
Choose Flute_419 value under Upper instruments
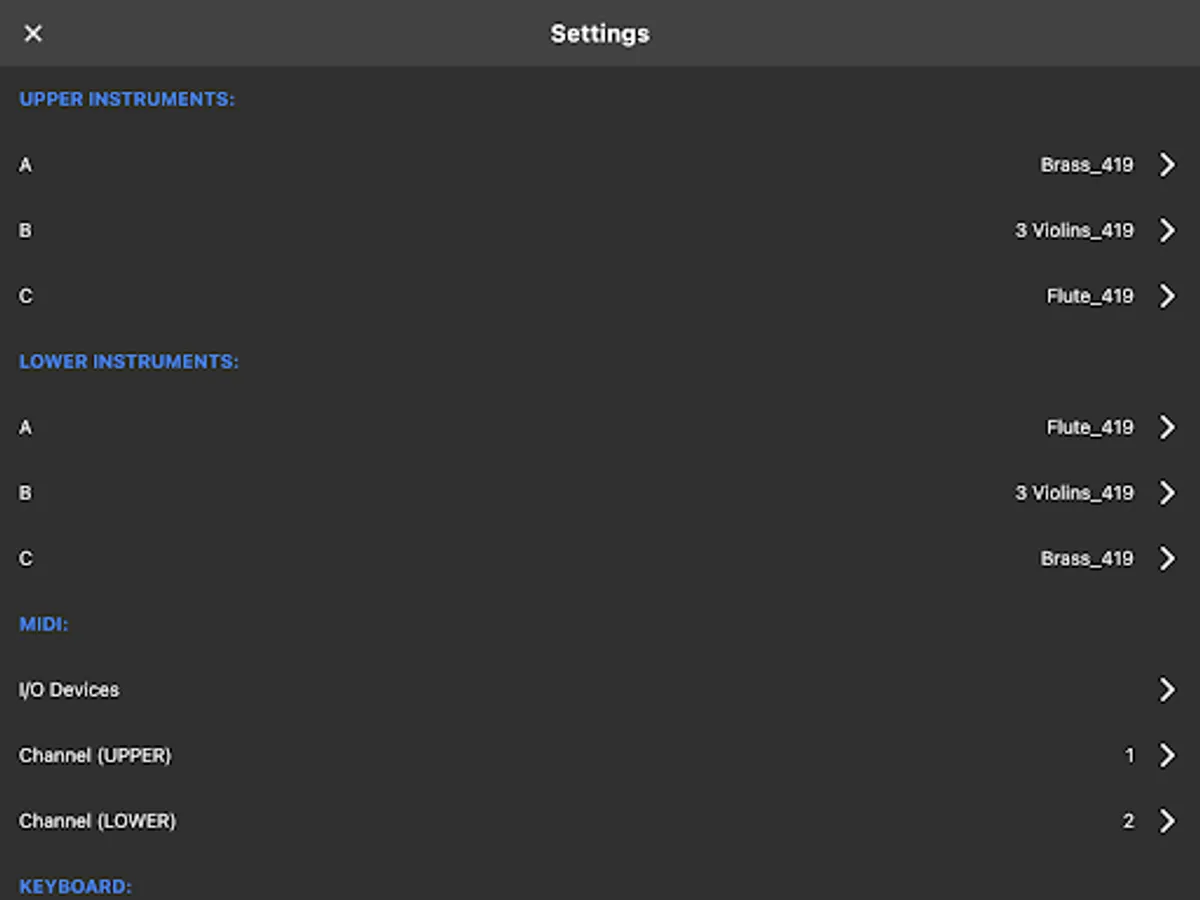click(x=1089, y=296)
